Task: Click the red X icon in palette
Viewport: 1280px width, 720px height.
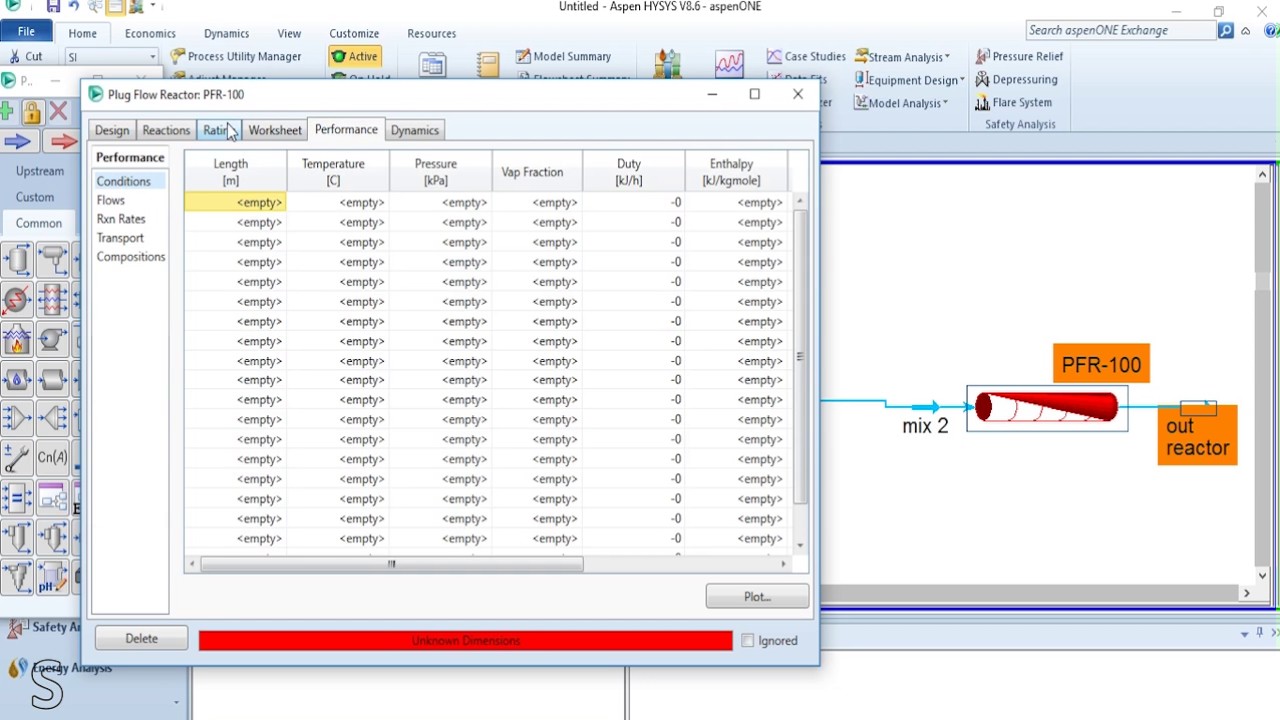Action: pyautogui.click(x=58, y=111)
